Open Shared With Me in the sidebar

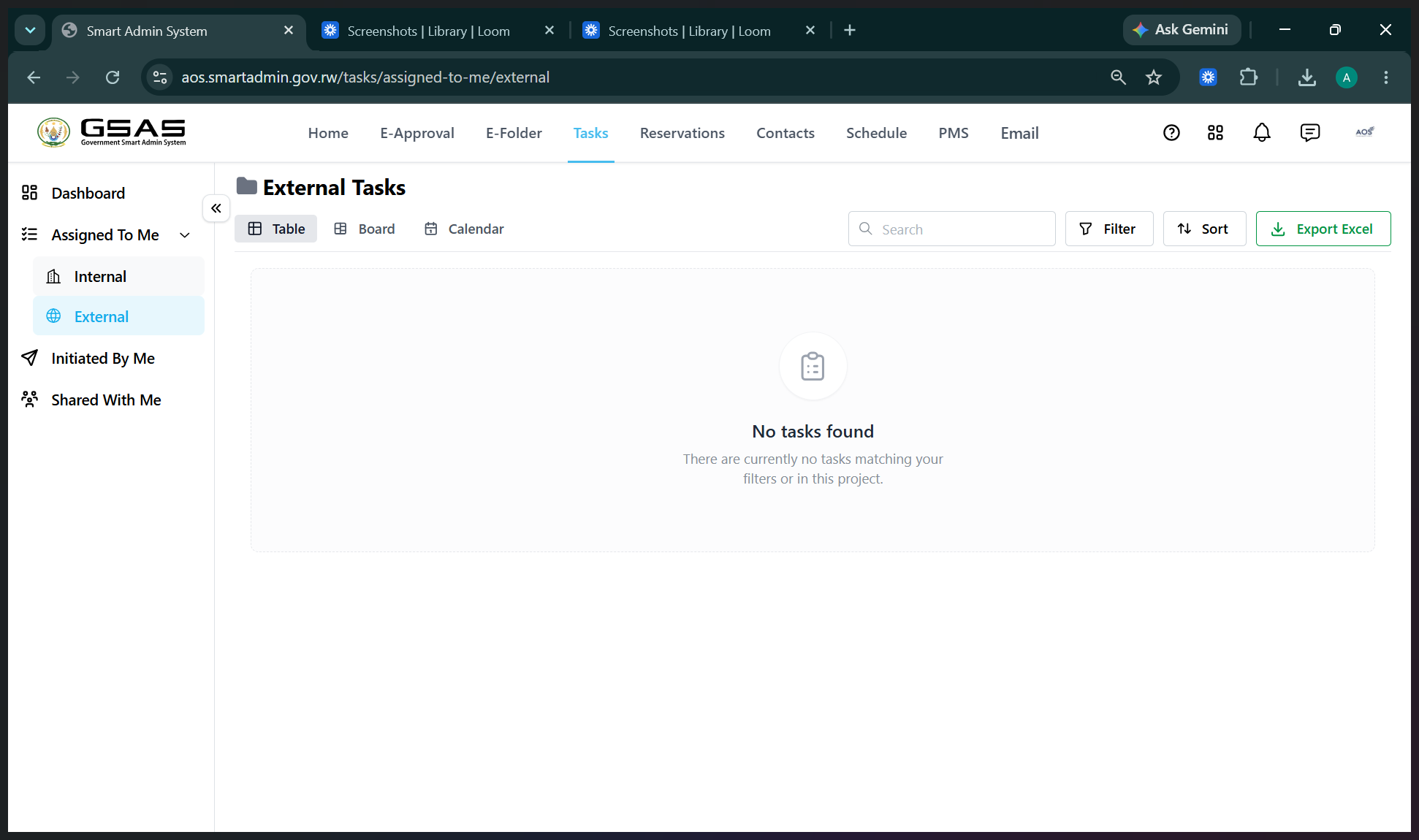click(106, 400)
